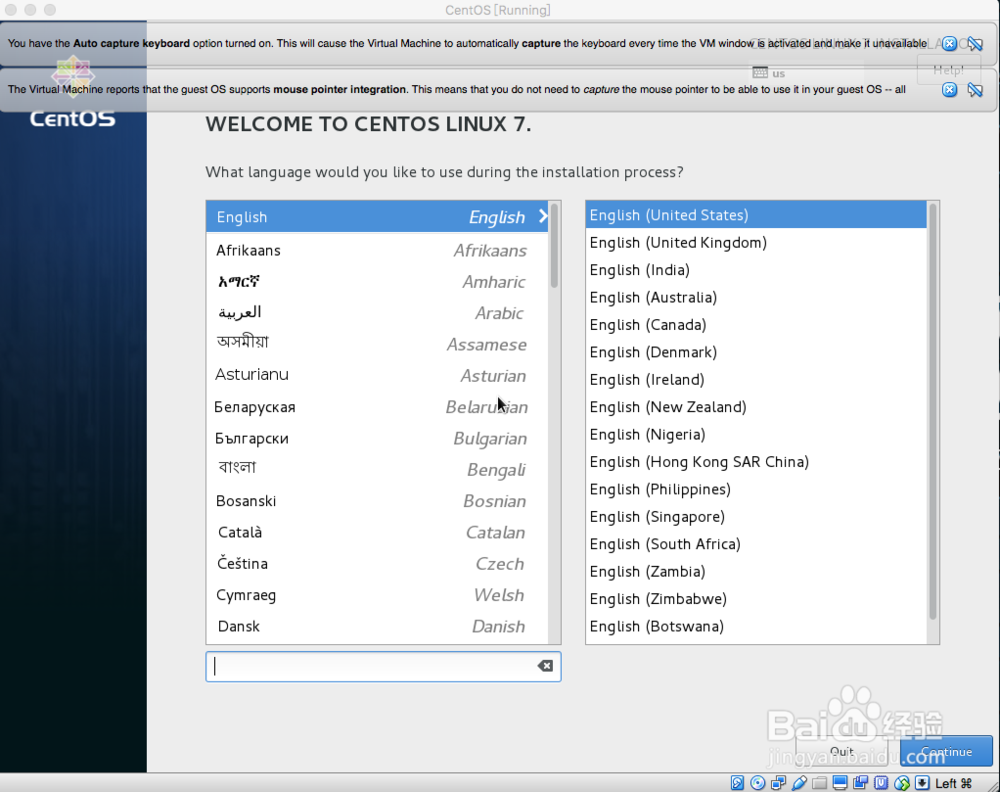This screenshot has width=1000, height=792.
Task: Select Čeština in the language list
Action: click(x=377, y=563)
